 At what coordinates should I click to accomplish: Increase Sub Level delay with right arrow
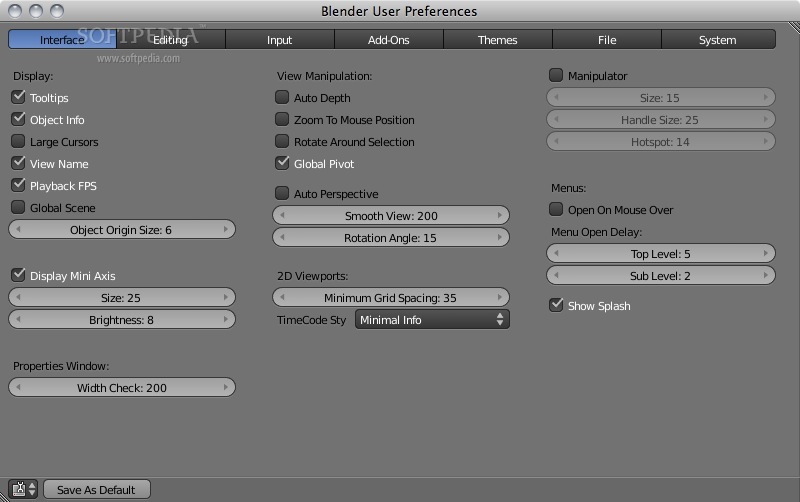766,275
